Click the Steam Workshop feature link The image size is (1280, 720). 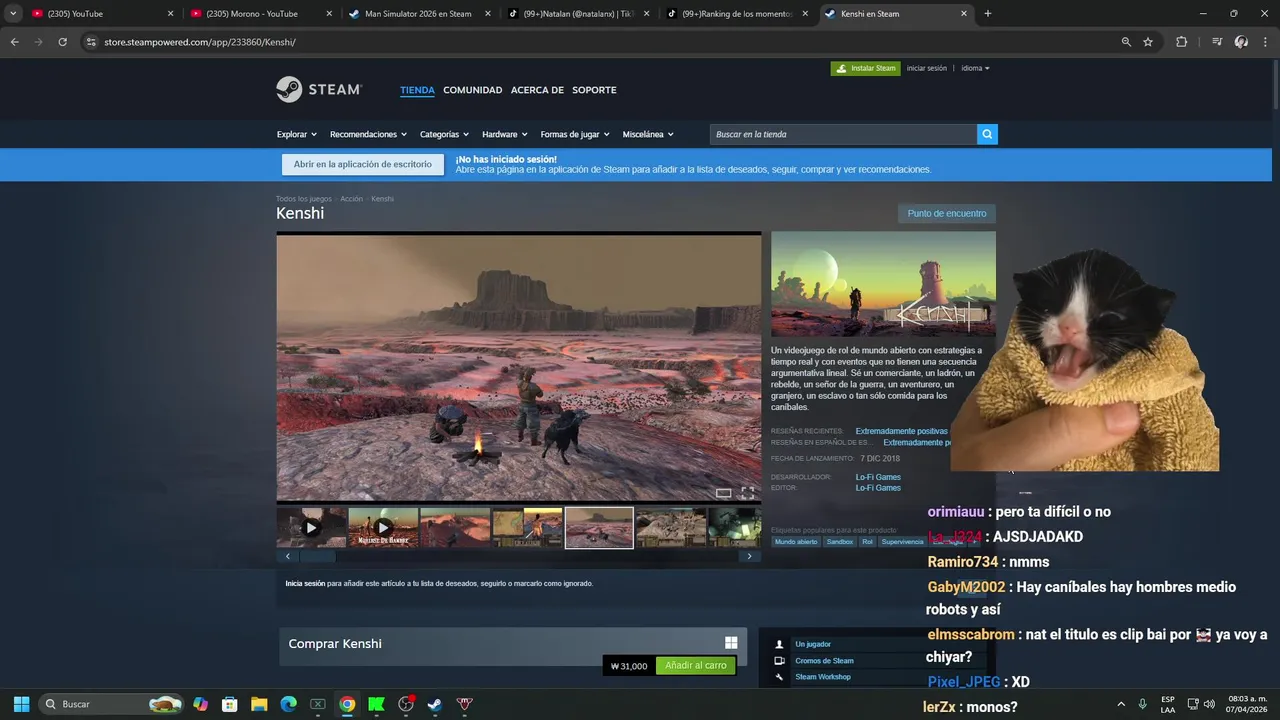click(822, 677)
